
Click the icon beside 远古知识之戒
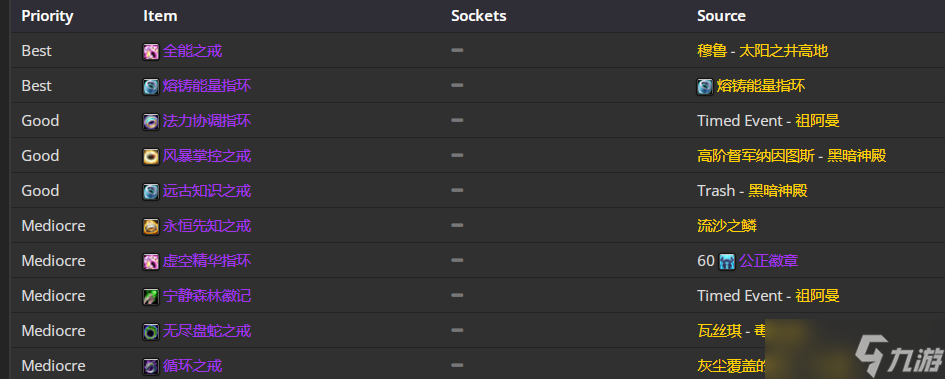[151, 192]
